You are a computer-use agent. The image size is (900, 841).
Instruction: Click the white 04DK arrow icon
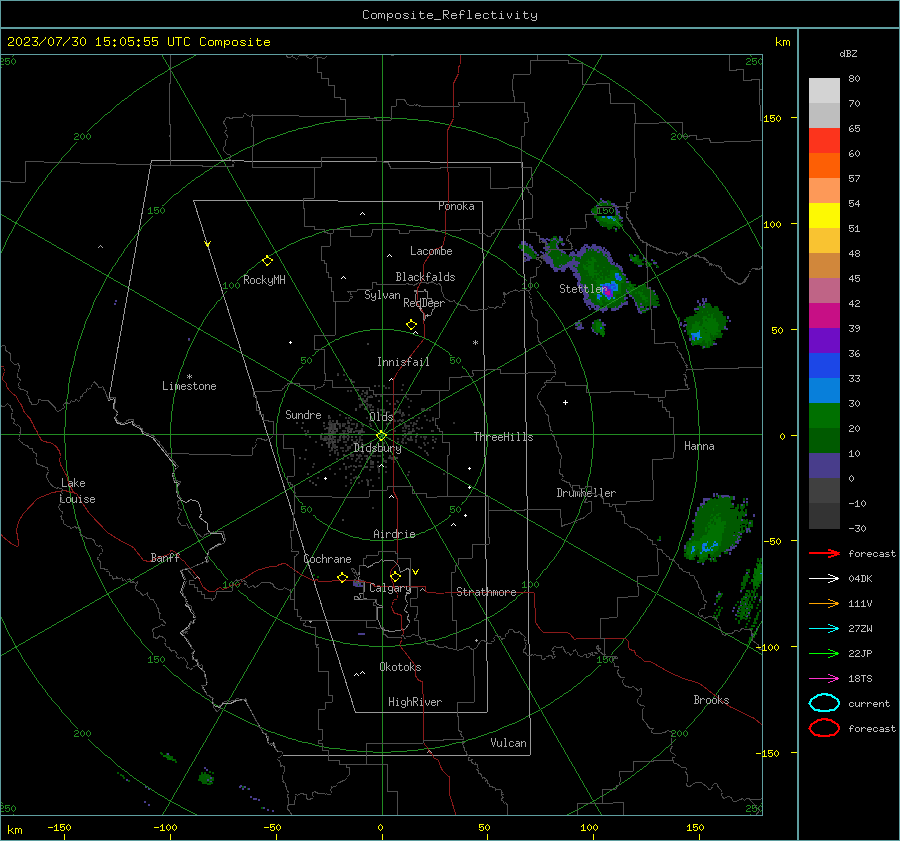(824, 579)
